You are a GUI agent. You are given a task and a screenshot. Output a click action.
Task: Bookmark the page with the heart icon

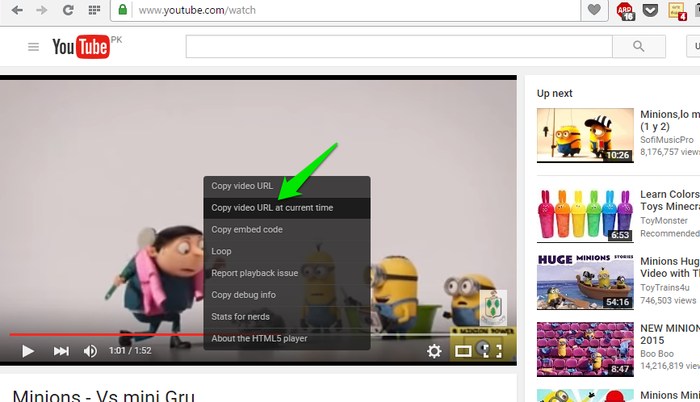pyautogui.click(x=594, y=9)
